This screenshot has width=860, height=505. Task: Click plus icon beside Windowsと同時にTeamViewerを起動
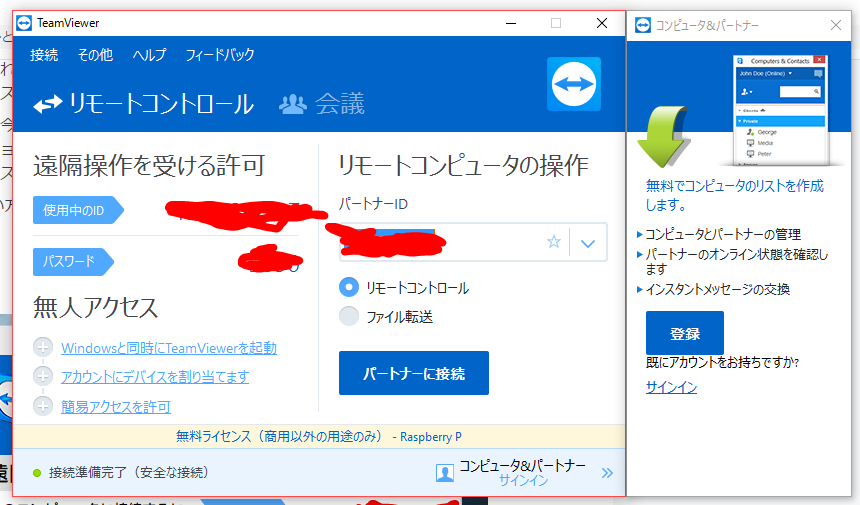pyautogui.click(x=43, y=347)
